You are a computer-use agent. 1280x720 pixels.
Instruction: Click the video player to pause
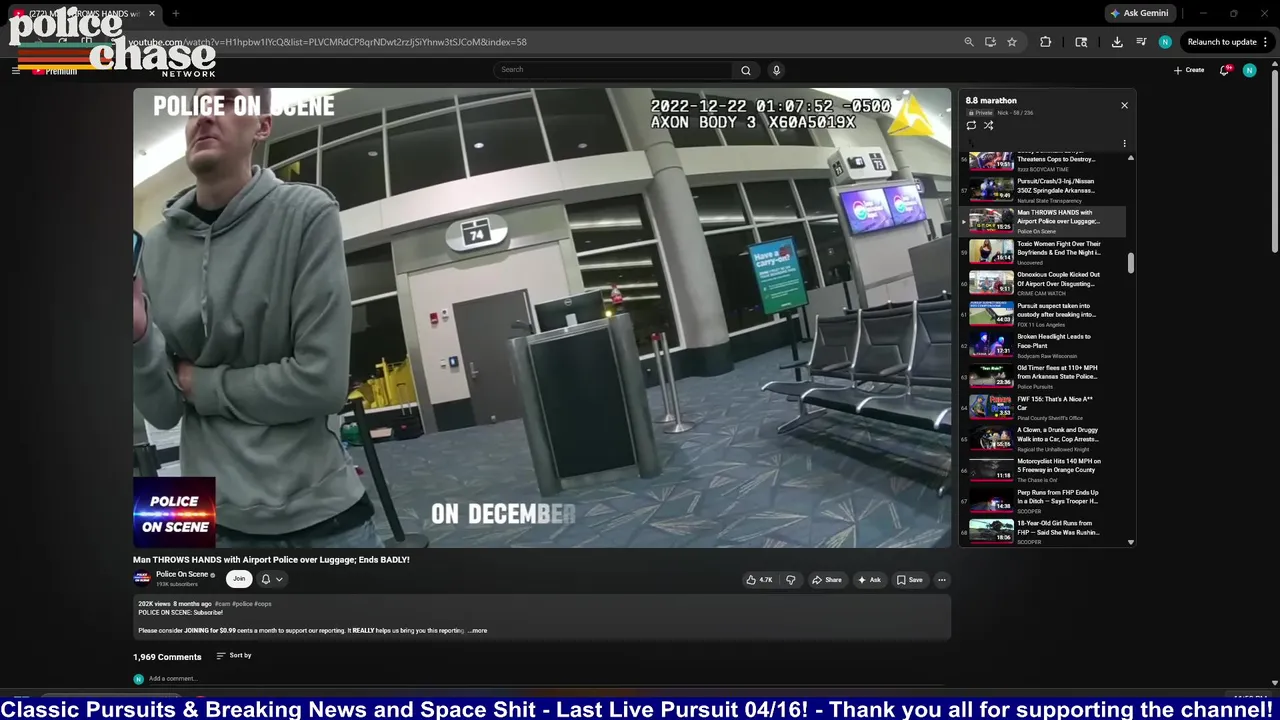[x=542, y=318]
